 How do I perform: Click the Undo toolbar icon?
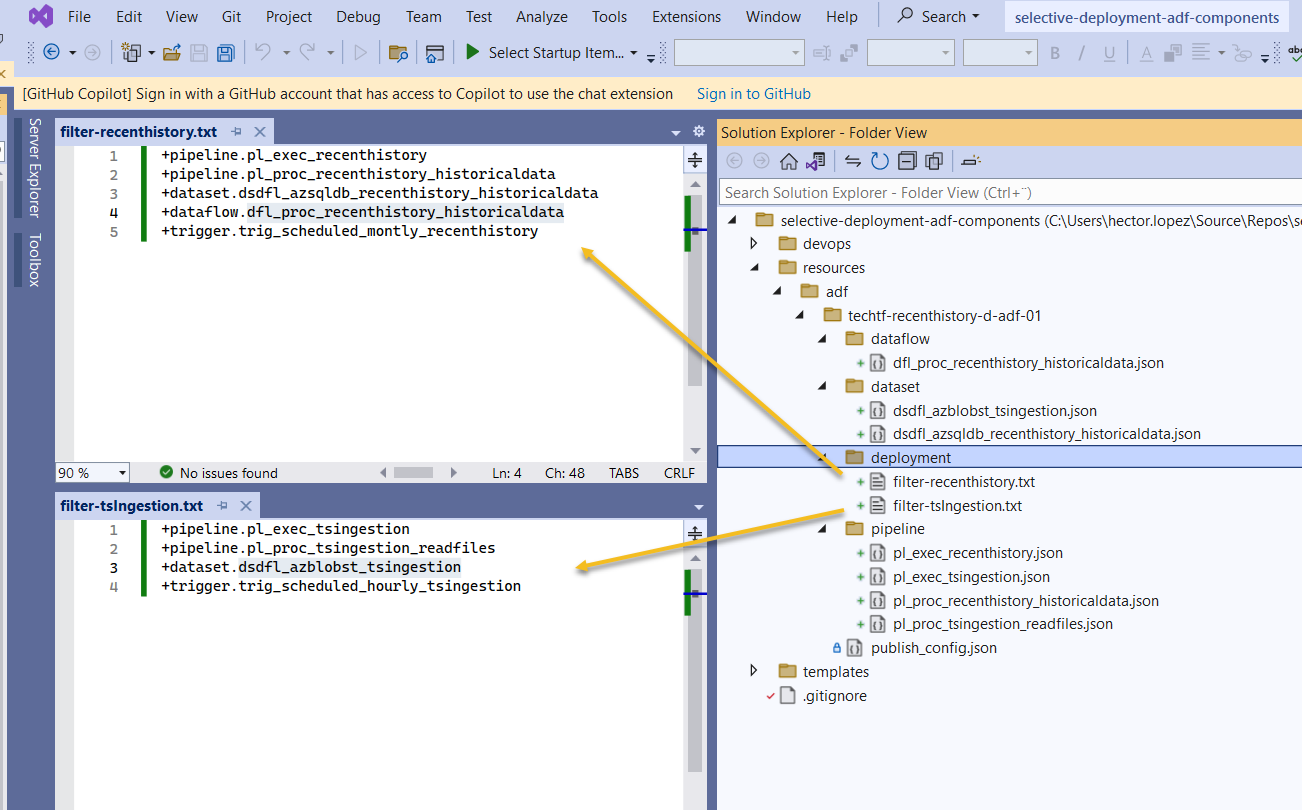(x=262, y=53)
